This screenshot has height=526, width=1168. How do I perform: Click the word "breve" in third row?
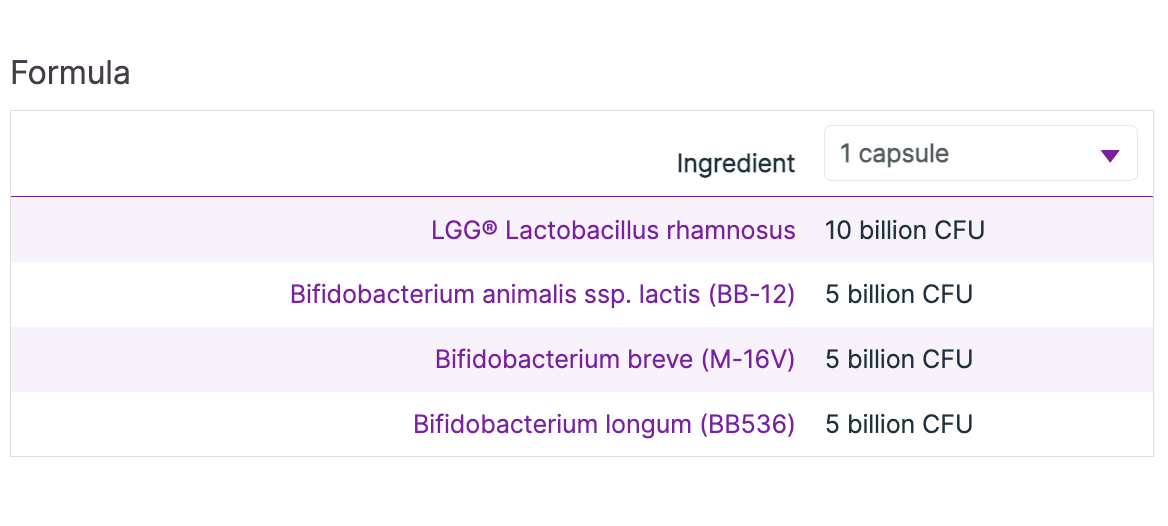[x=658, y=360]
